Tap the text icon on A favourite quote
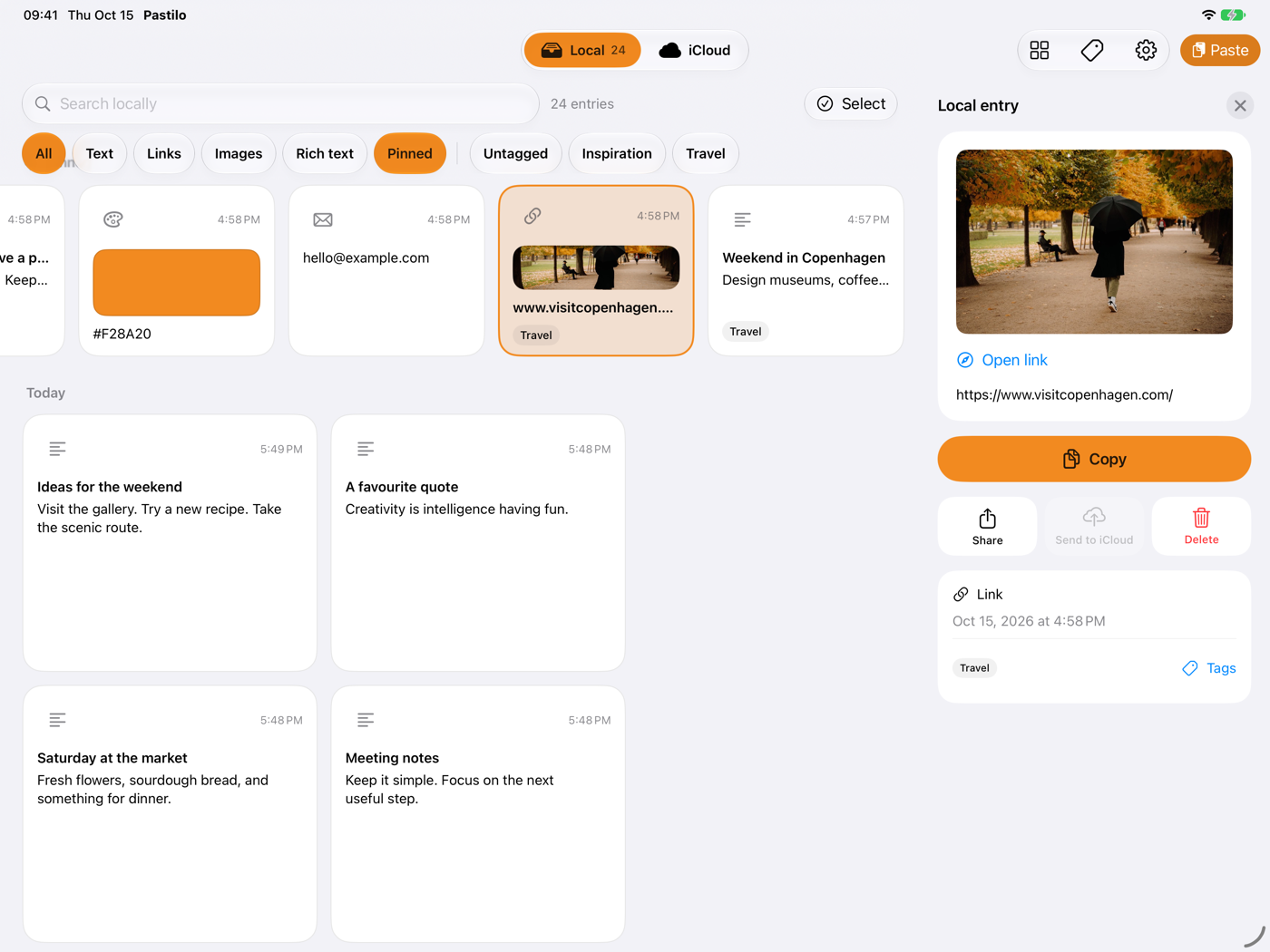 pyautogui.click(x=366, y=449)
